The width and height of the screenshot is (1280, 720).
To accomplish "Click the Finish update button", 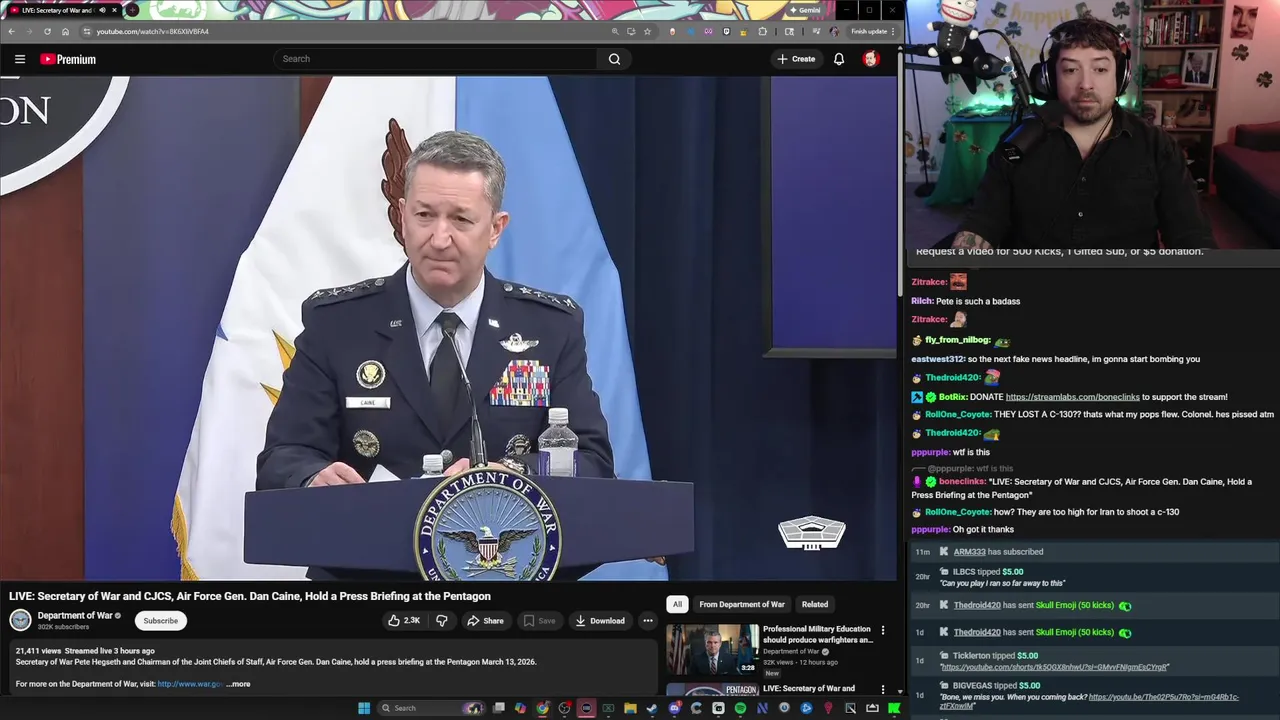I will tap(869, 31).
